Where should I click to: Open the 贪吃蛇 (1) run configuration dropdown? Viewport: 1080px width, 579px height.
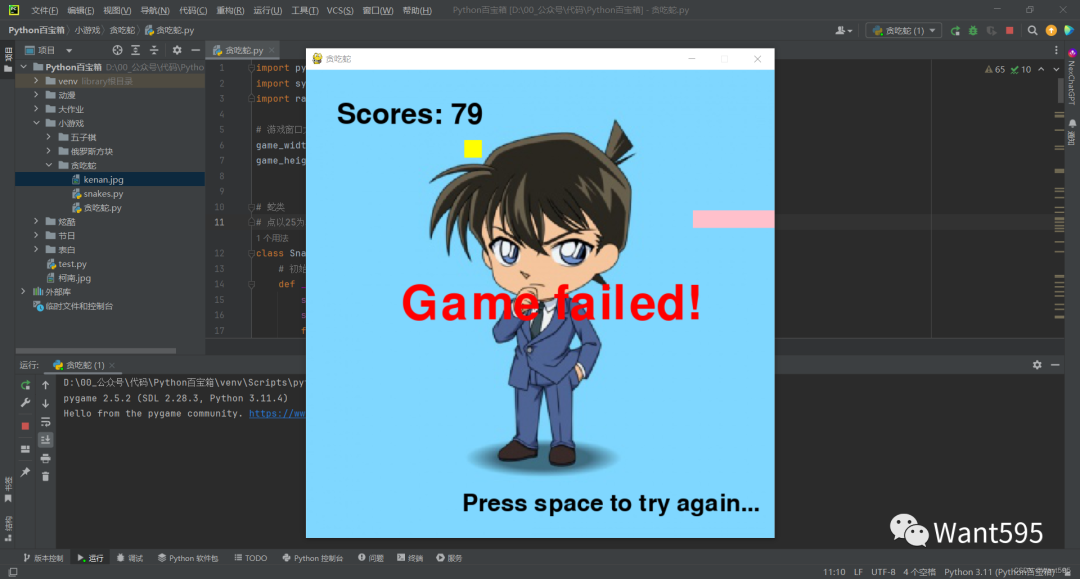[904, 30]
